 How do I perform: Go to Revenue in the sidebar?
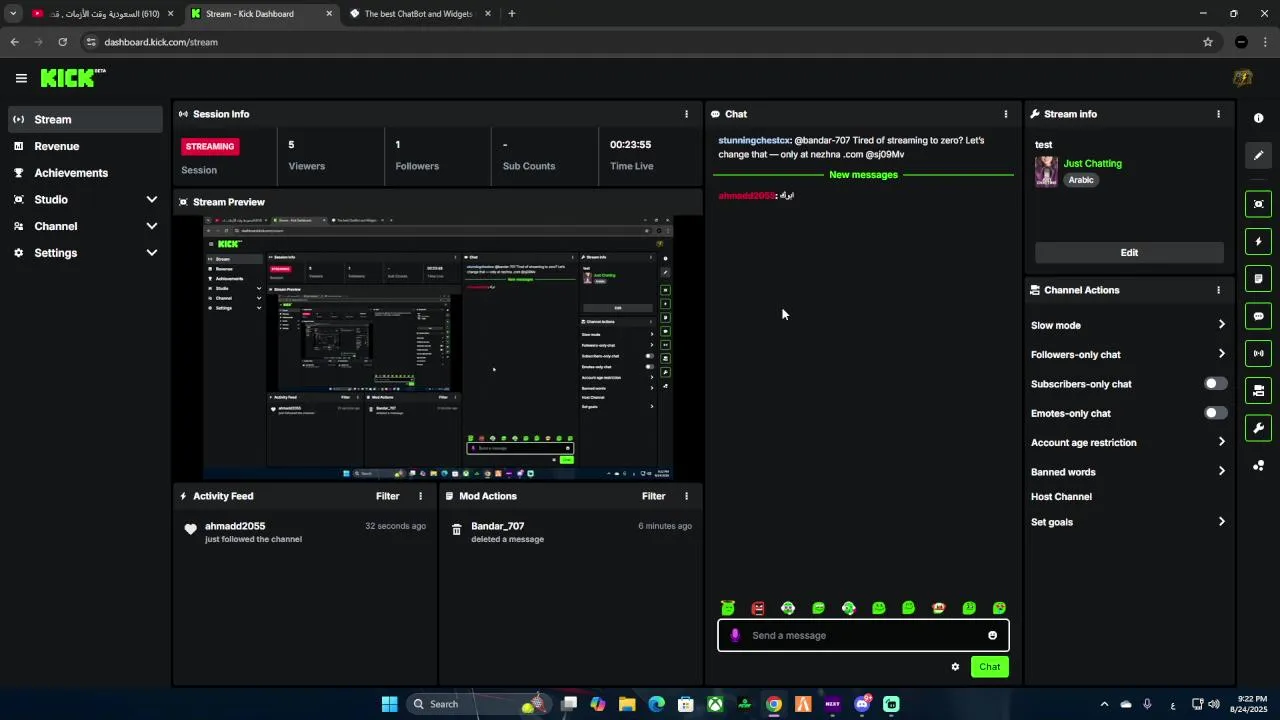click(x=86, y=146)
